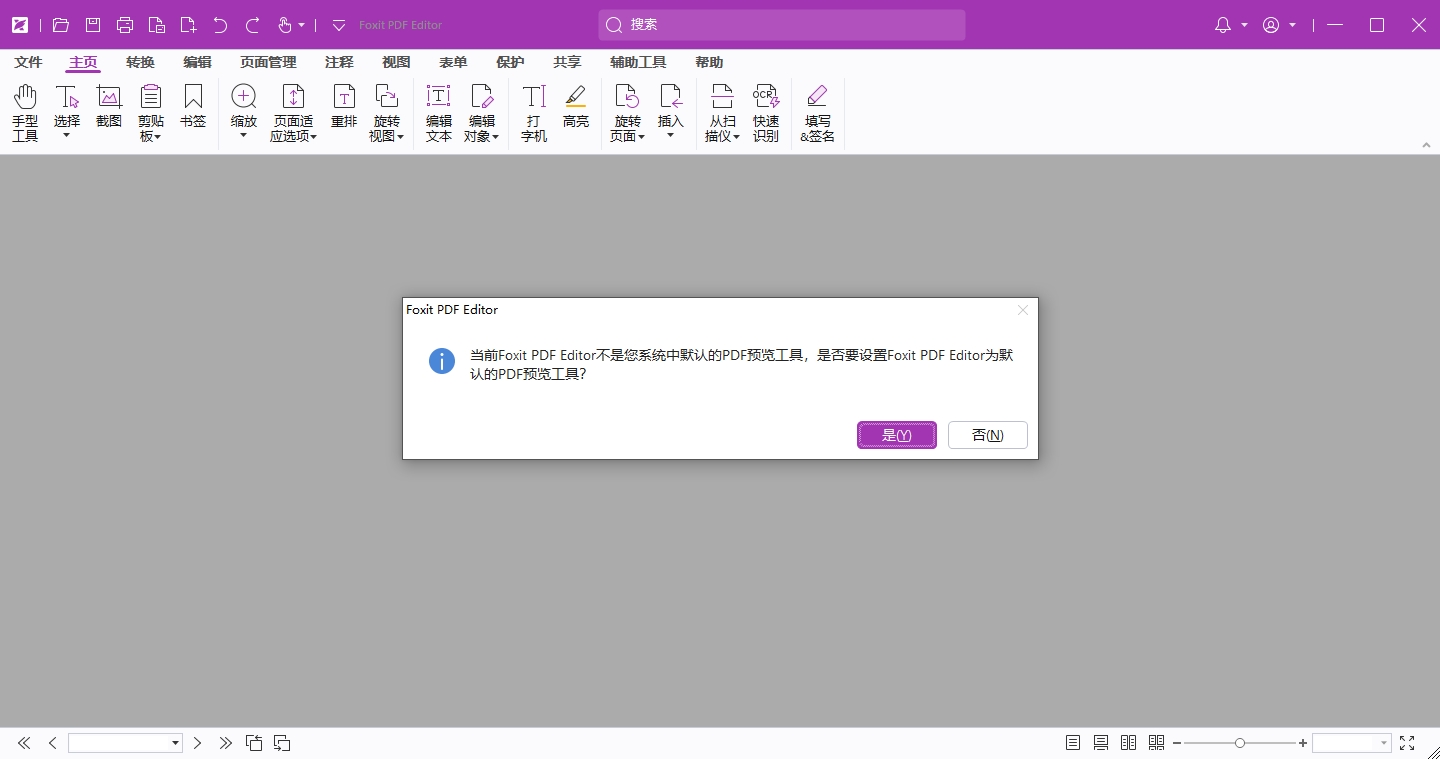Close the Foxit PDF Editor dialog

(1023, 310)
